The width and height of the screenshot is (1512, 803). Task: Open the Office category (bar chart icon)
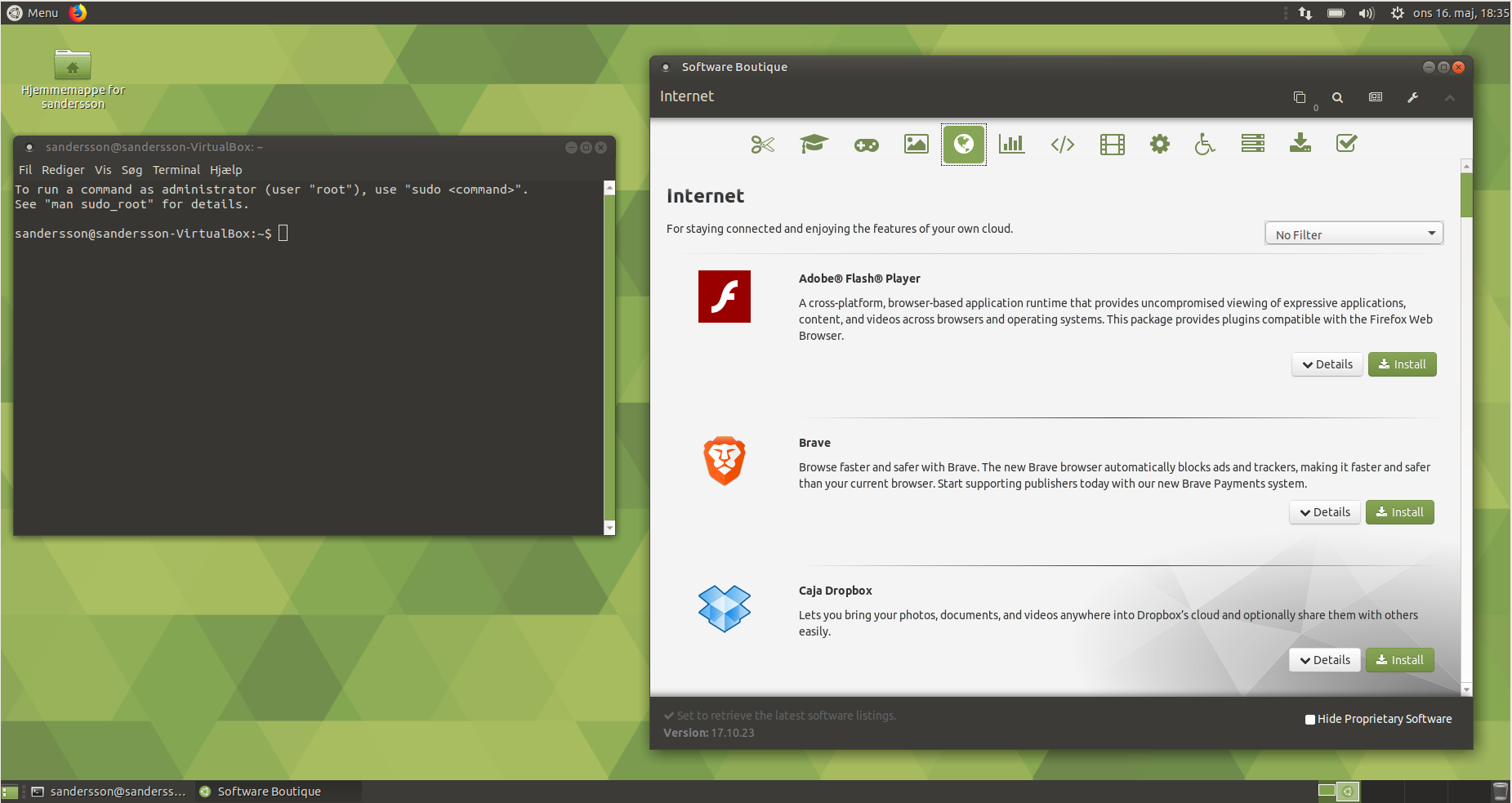(1011, 145)
